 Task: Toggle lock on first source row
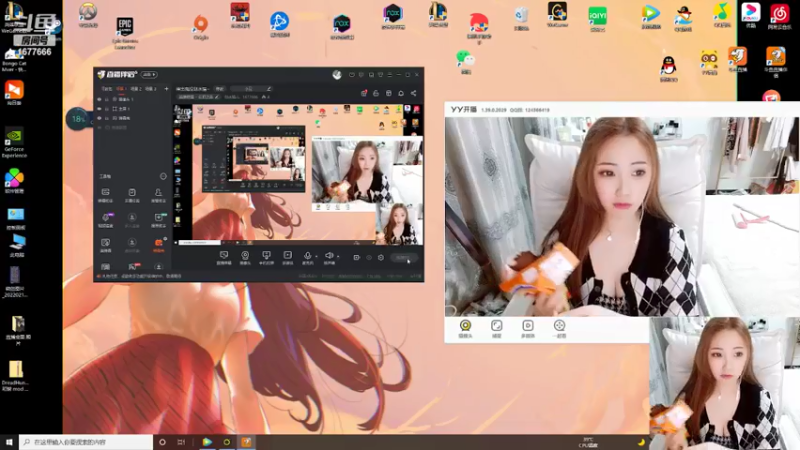tap(107, 99)
